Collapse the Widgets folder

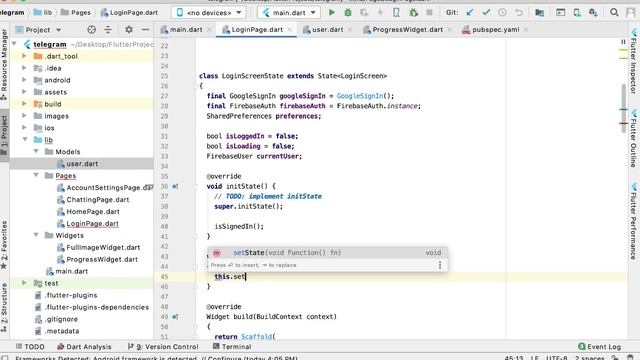[36, 235]
